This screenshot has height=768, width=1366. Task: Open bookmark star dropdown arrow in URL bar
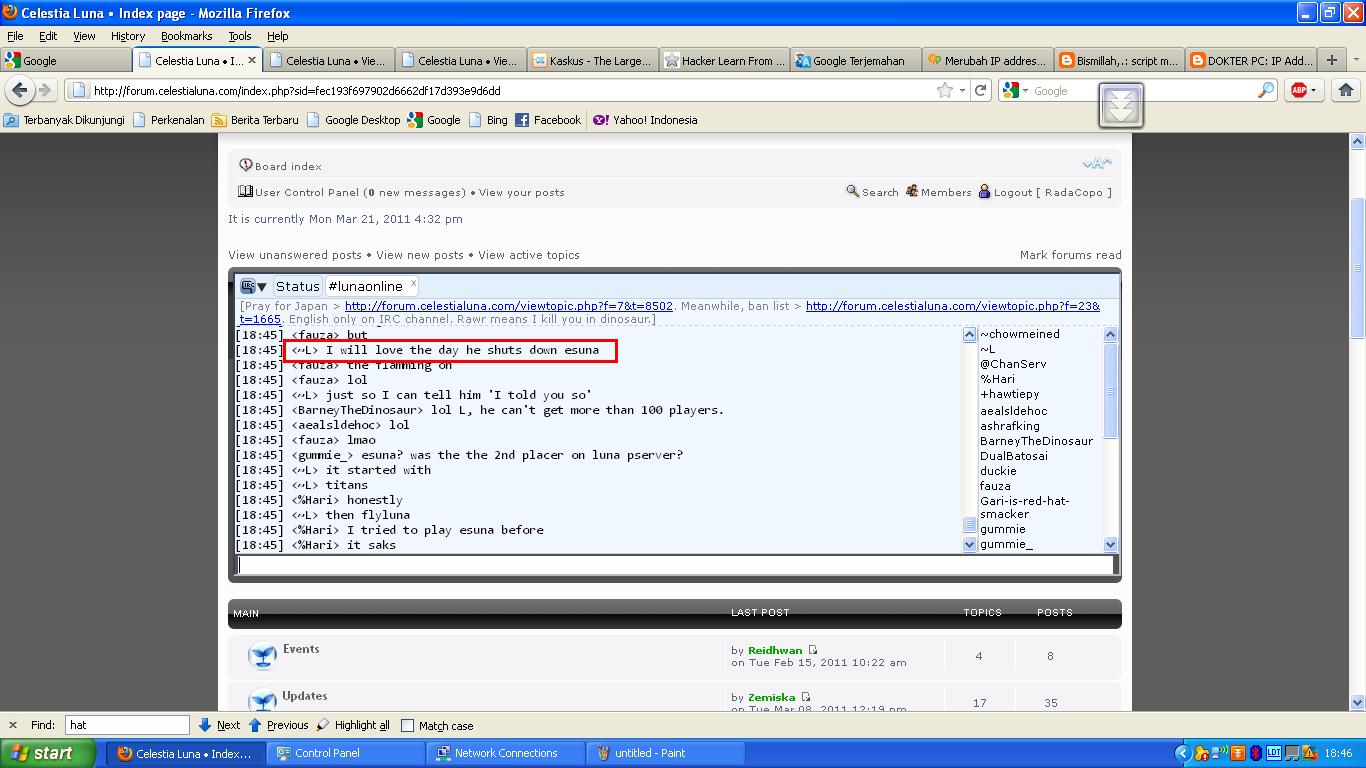pyautogui.click(x=962, y=90)
